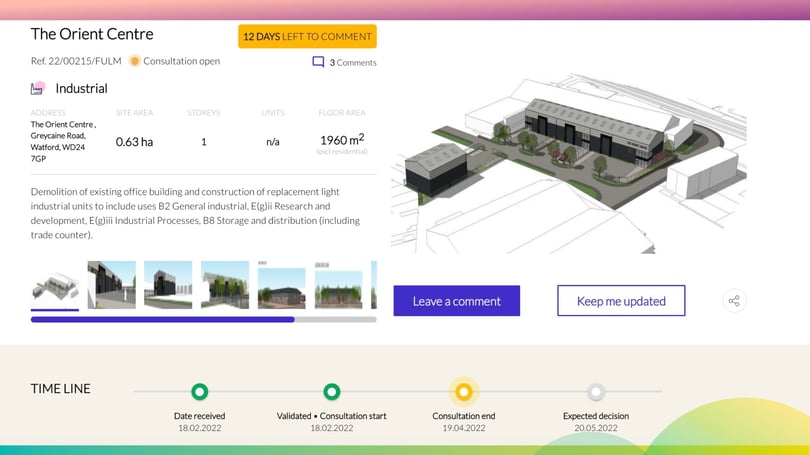
Task: Click the Consultation end label
Action: [x=464, y=416]
